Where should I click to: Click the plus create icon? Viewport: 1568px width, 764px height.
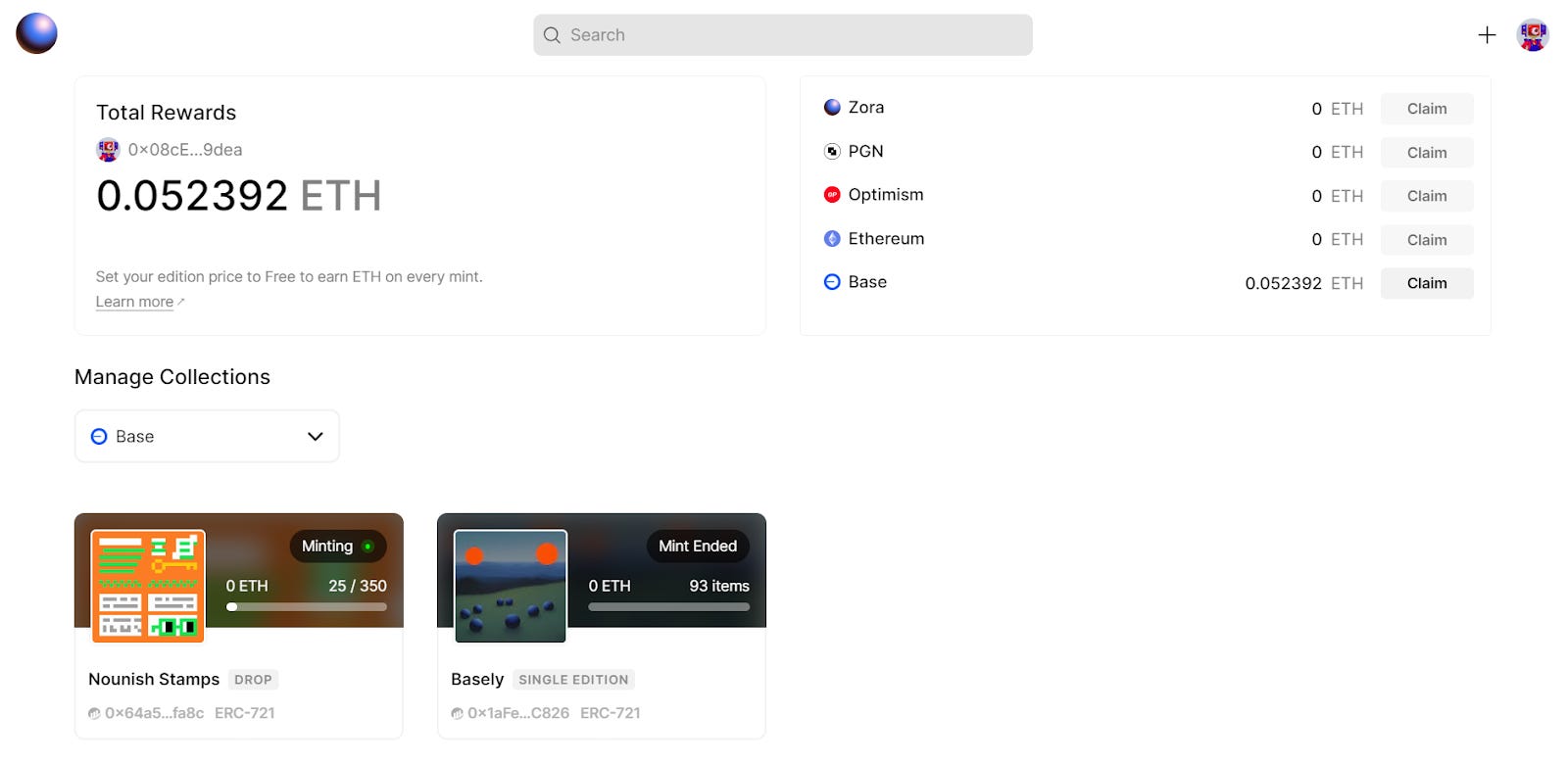coord(1487,35)
